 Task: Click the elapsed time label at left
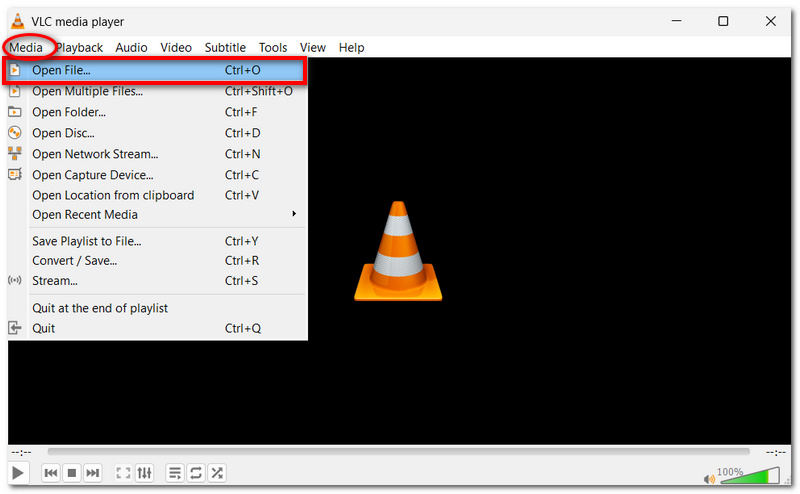21,453
